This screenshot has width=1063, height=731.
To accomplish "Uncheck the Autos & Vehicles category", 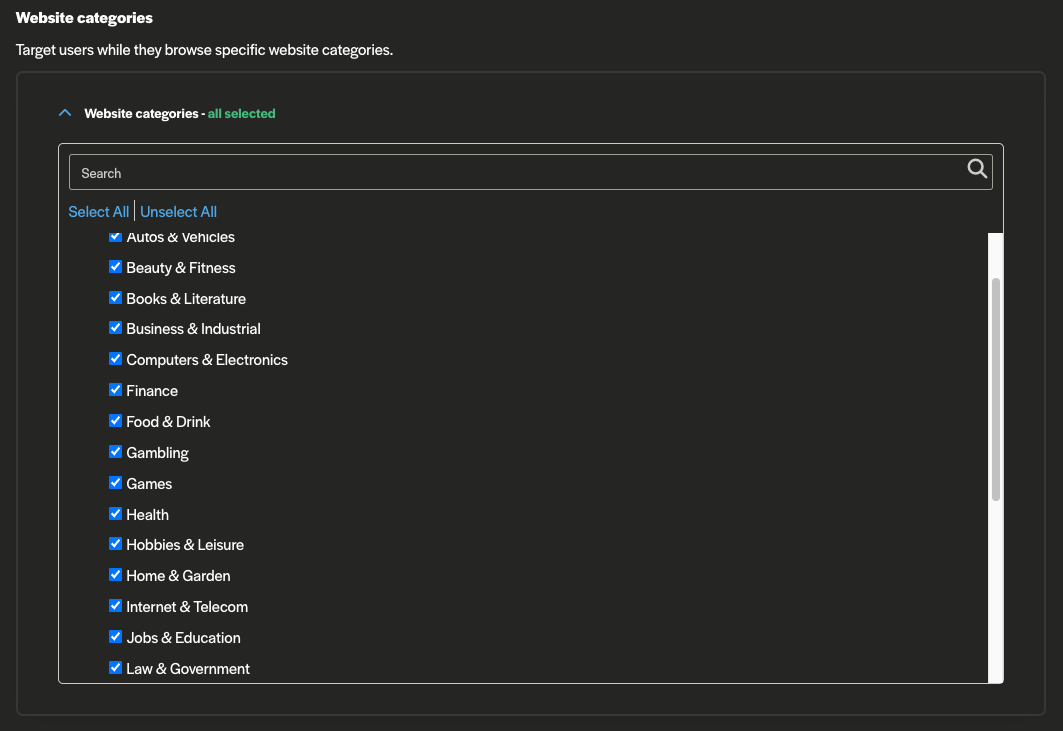I will tap(115, 237).
